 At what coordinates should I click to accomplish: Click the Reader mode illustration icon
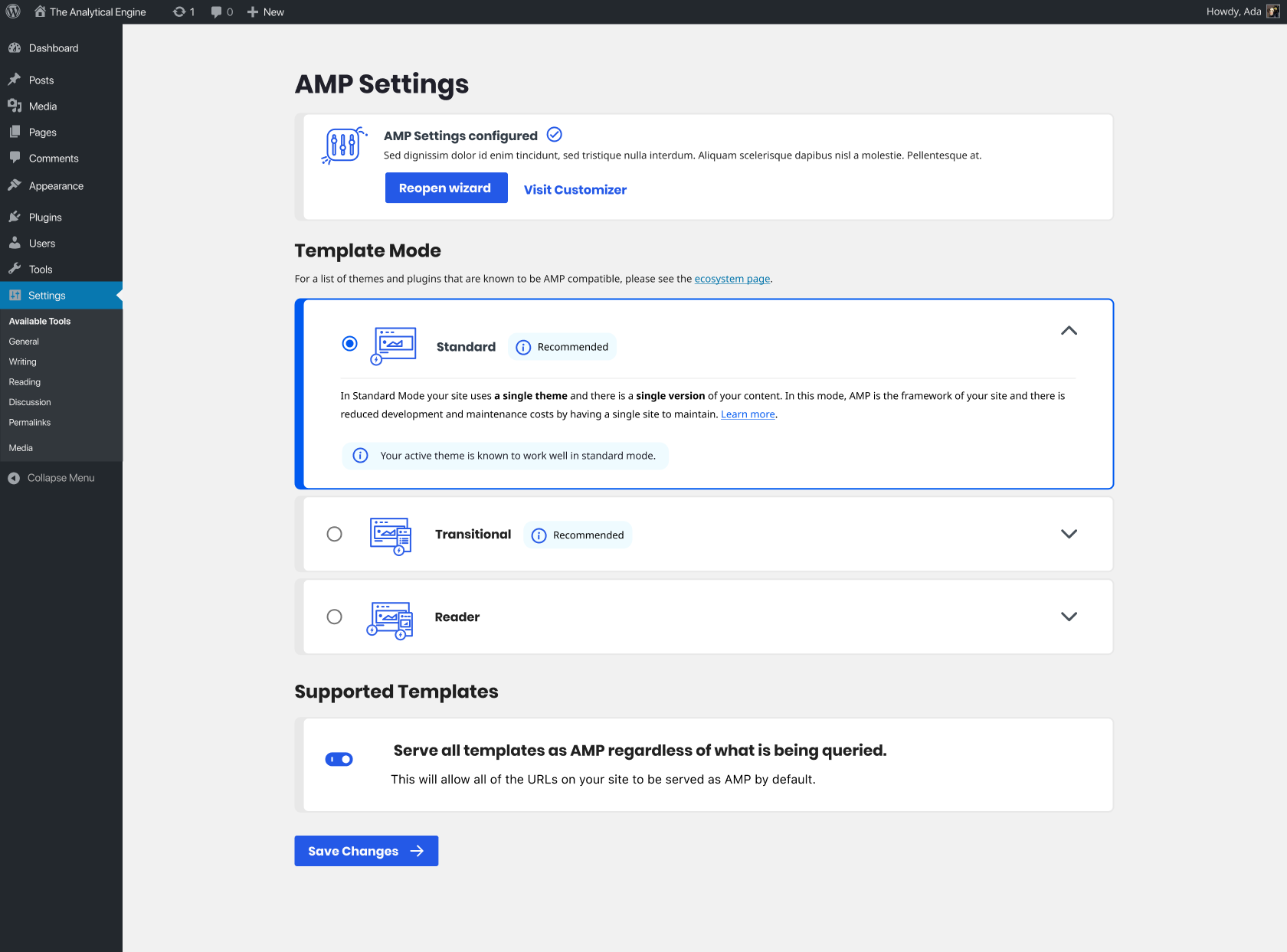[x=390, y=620]
